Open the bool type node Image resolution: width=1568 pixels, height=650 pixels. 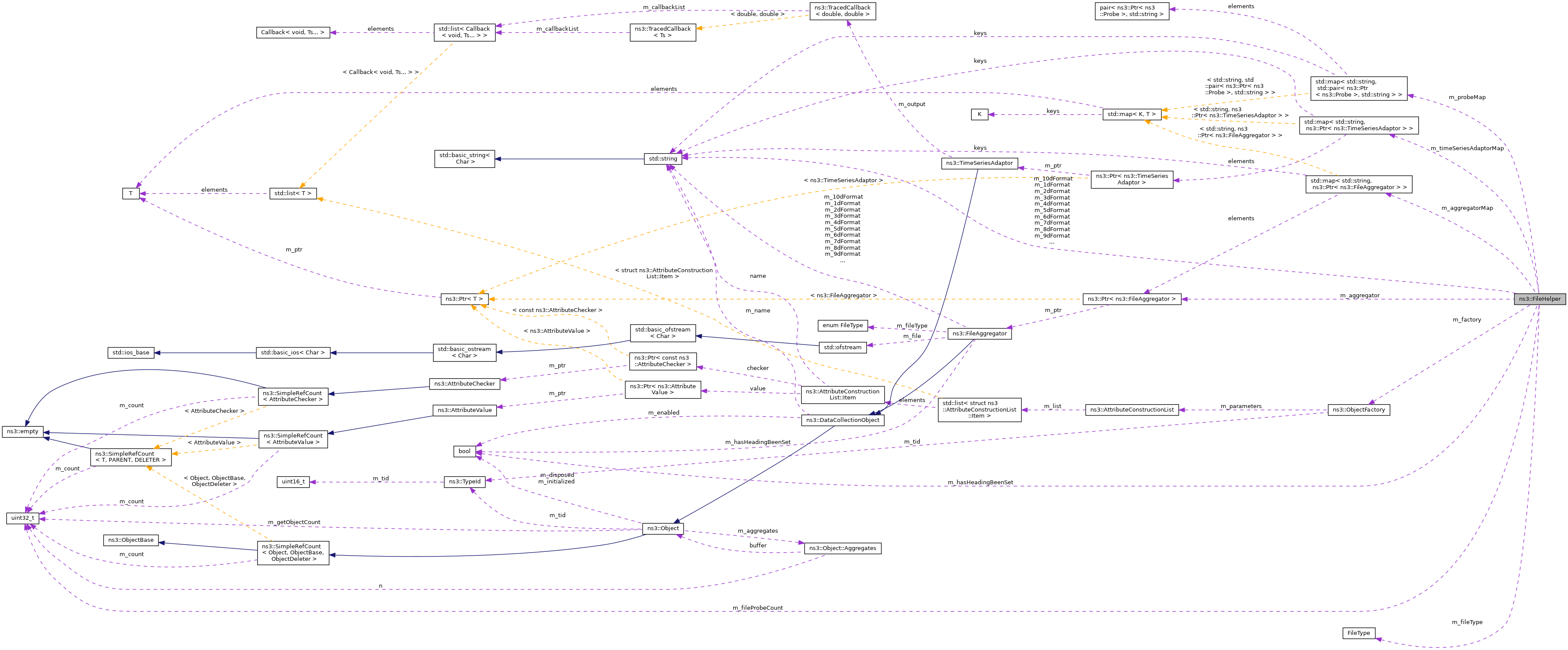[x=465, y=451]
